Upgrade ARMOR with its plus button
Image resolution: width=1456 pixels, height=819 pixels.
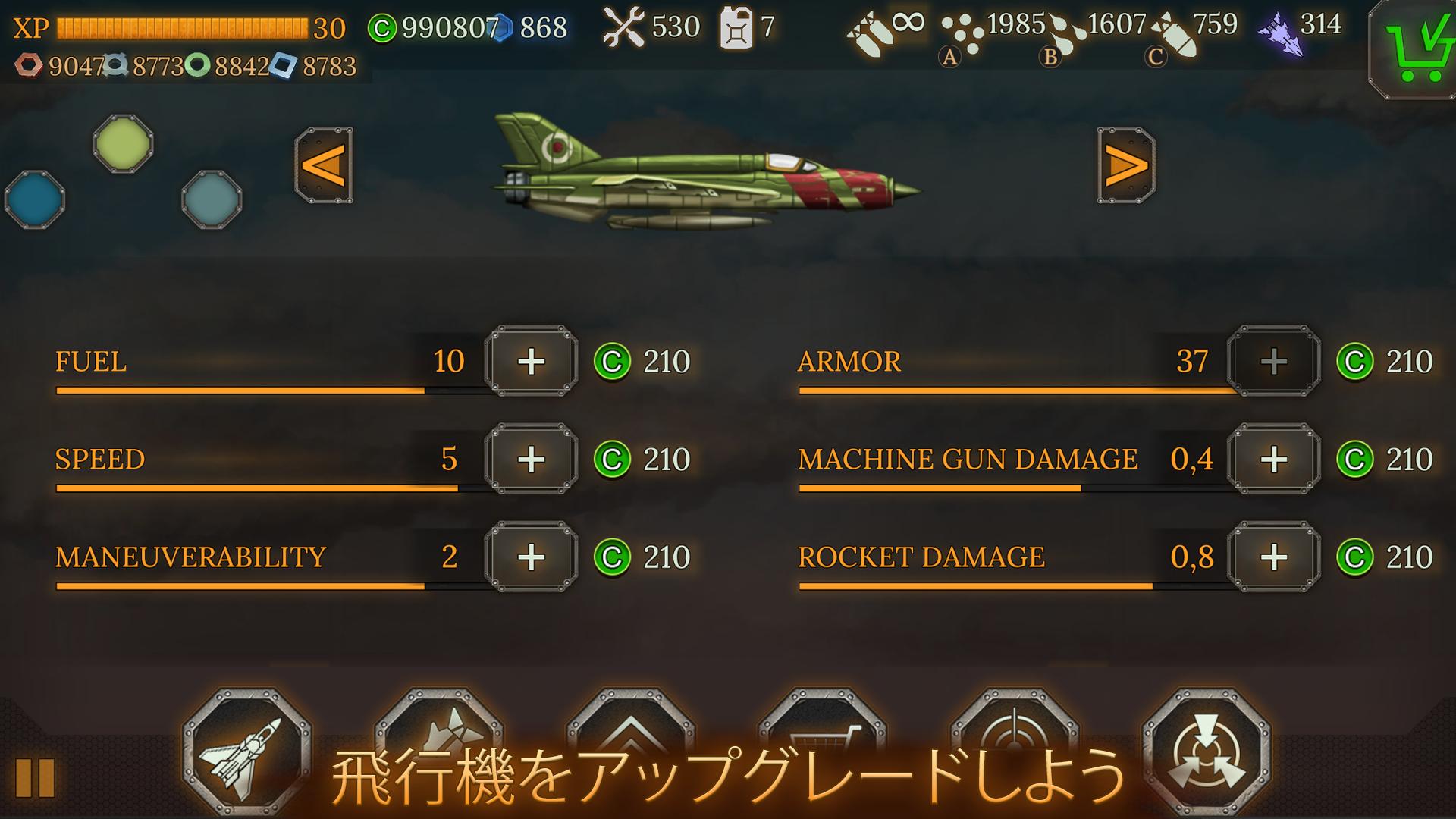coord(1274,361)
